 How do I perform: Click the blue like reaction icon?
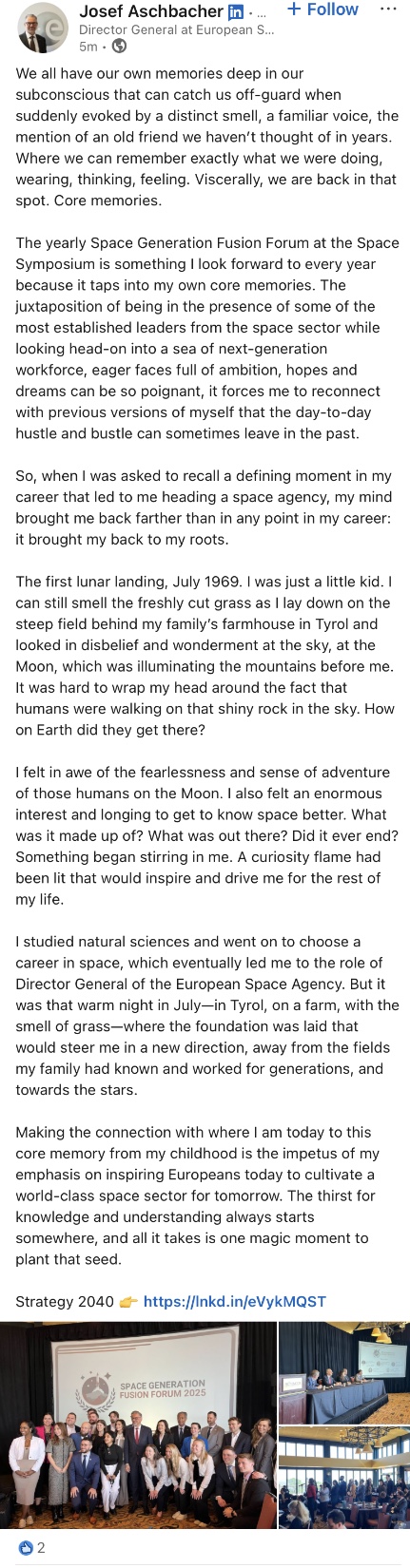pos(26,1548)
